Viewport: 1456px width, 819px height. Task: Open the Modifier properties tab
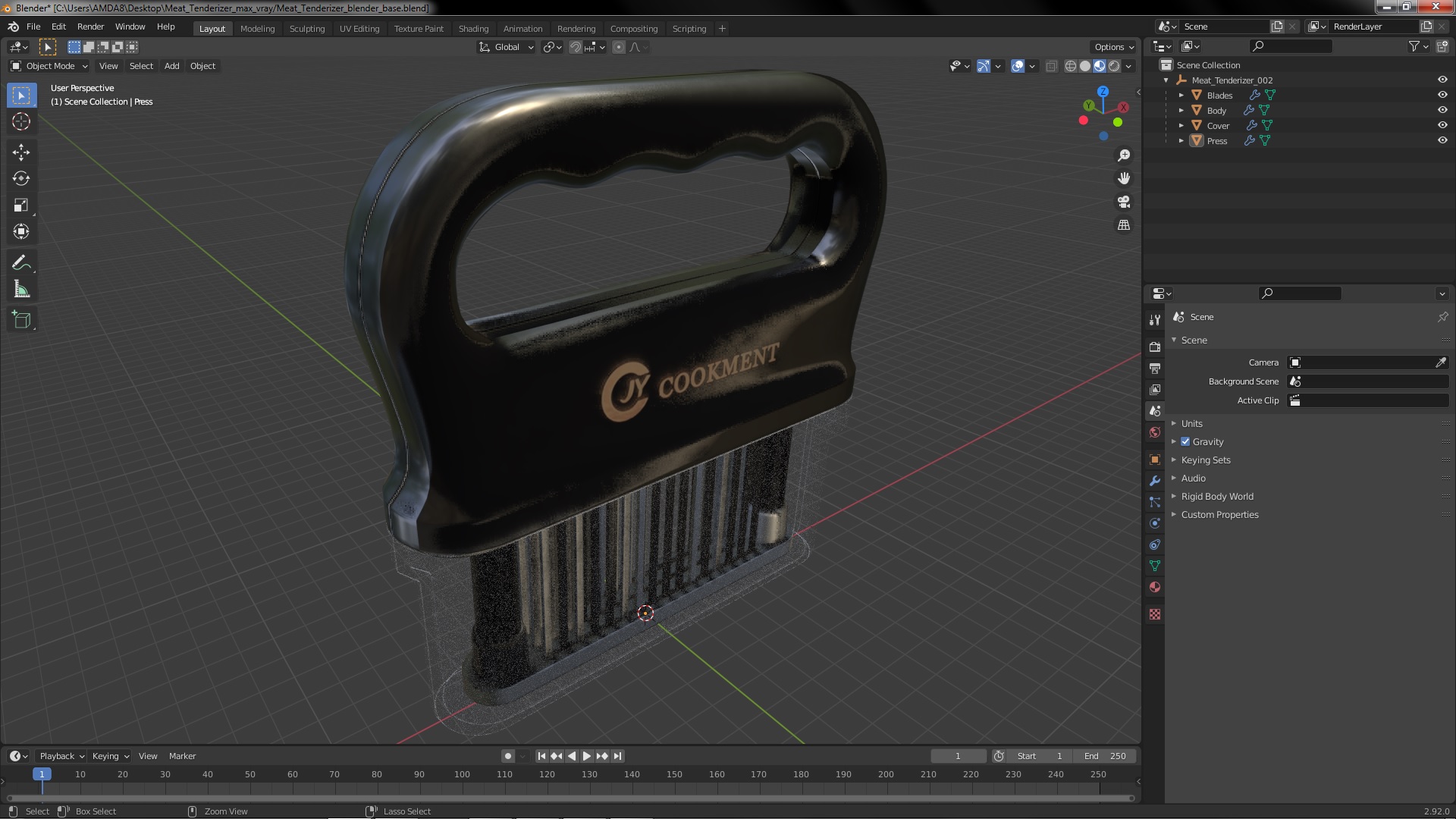point(1155,481)
